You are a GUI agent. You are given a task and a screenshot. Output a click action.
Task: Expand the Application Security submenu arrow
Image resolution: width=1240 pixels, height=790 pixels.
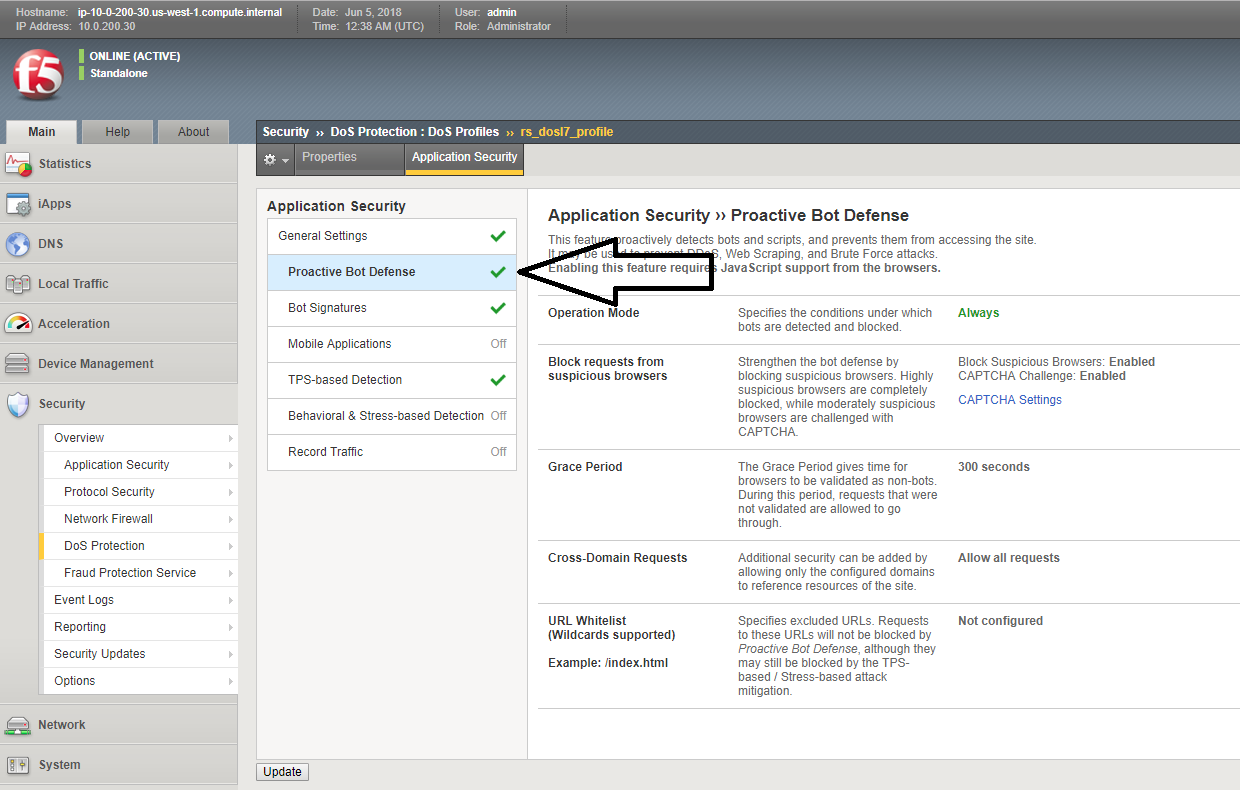point(231,465)
